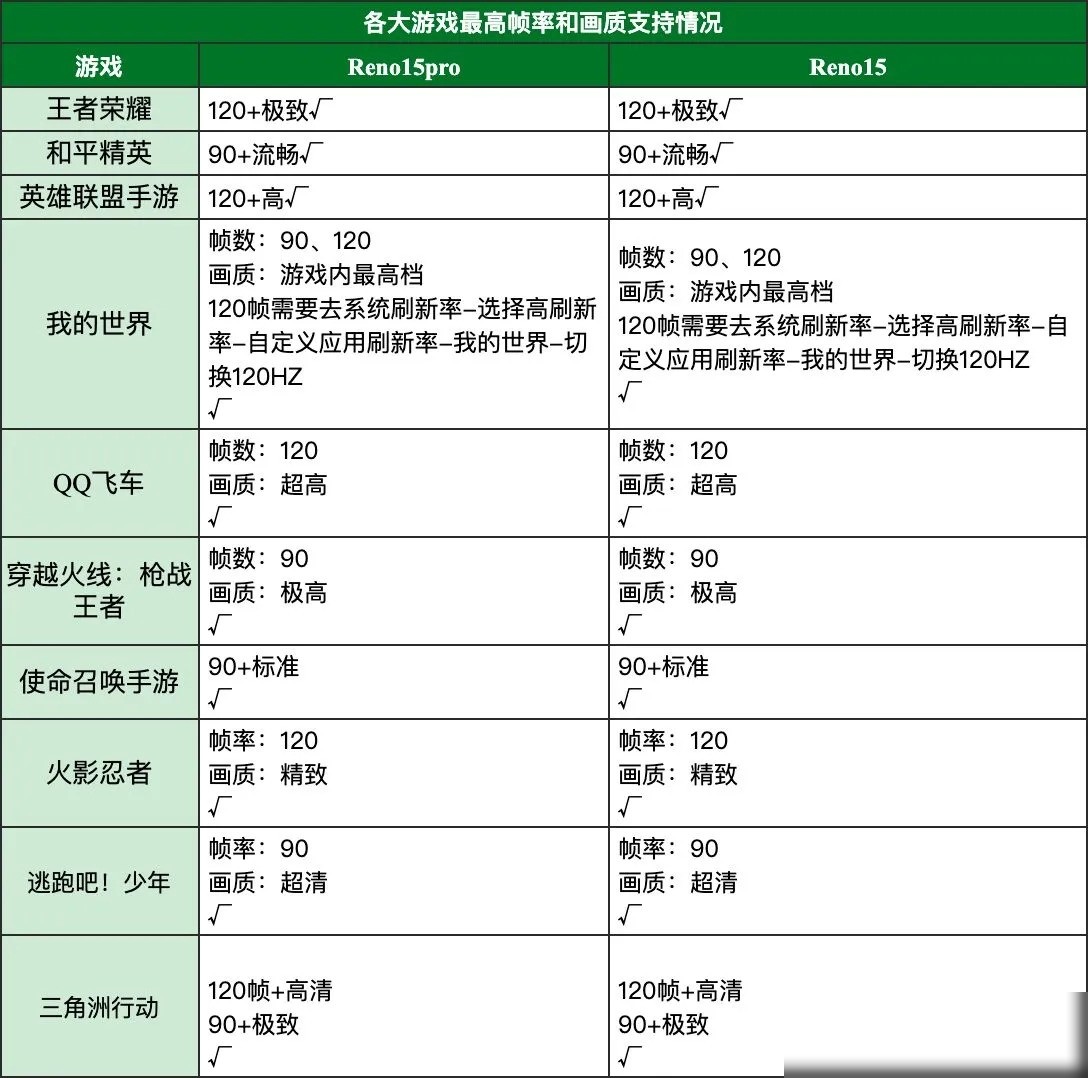1088x1078 pixels.
Task: Click 帧数：120 in Reno15 QQ飞车 cell
Action: pyautogui.click(x=673, y=450)
